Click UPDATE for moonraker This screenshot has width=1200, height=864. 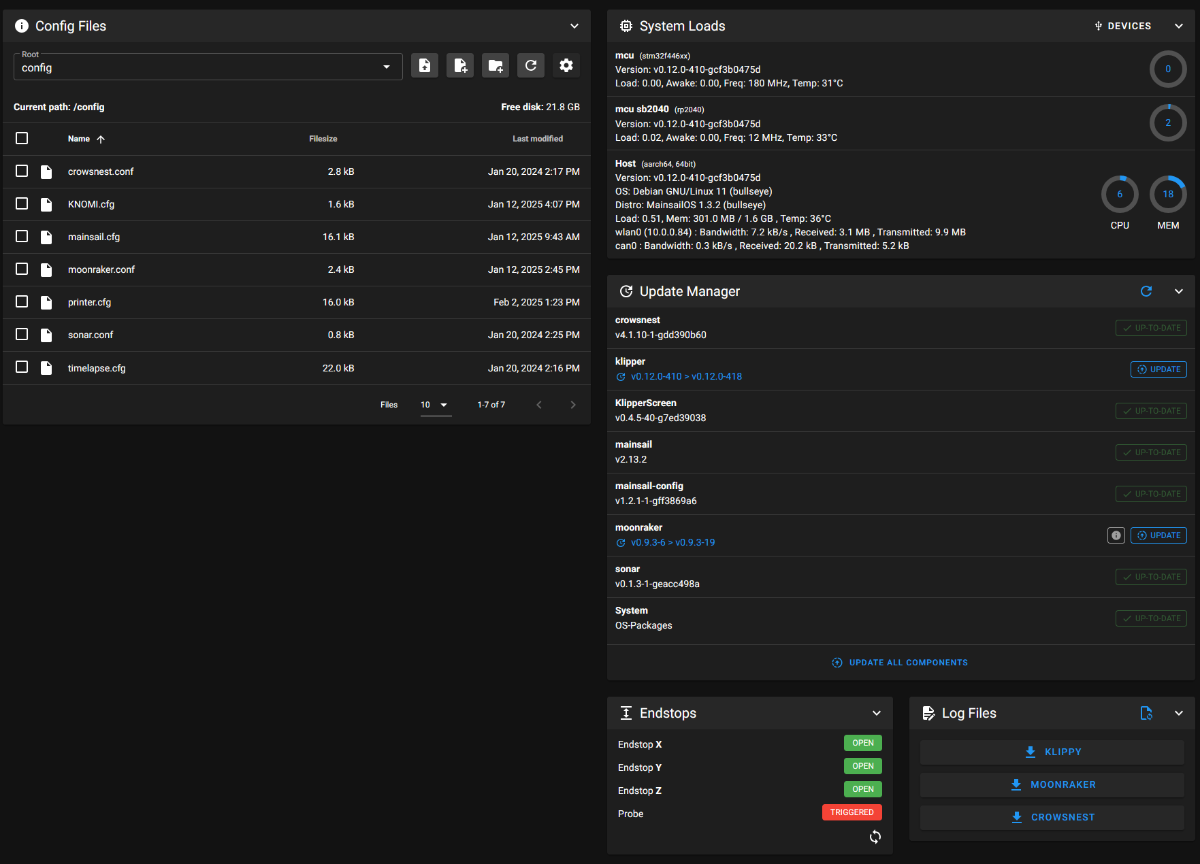(x=1158, y=535)
